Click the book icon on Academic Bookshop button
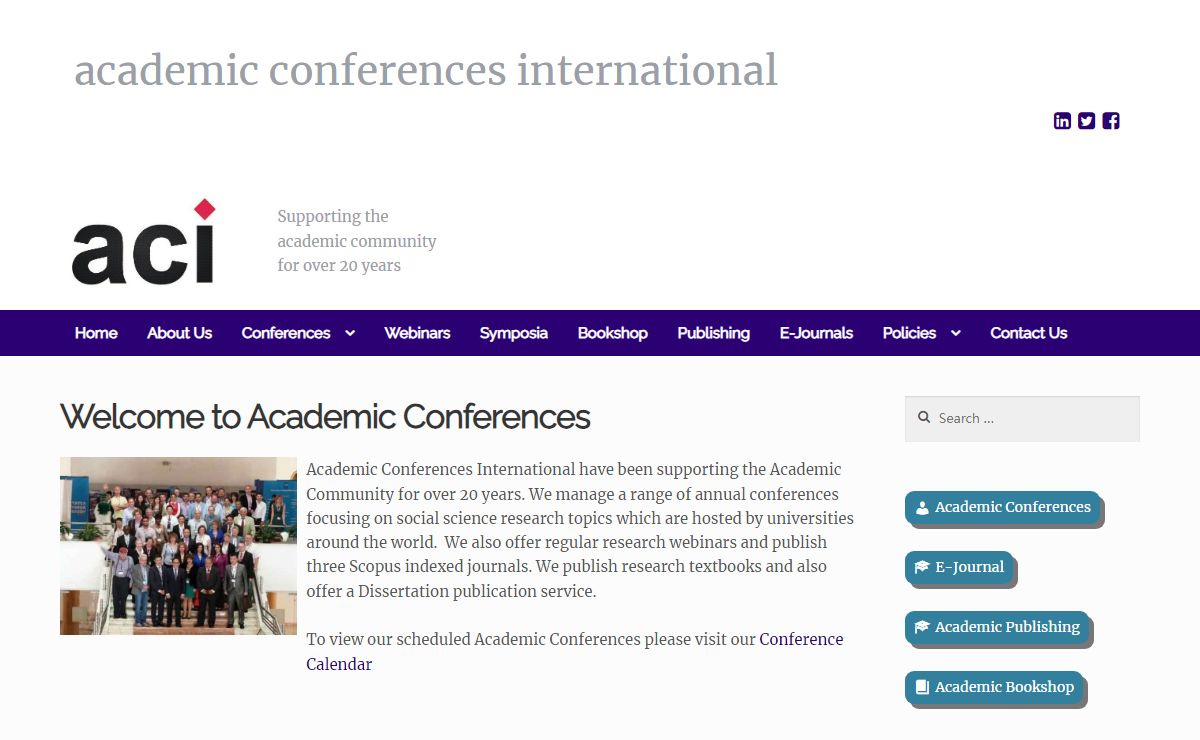 922,688
